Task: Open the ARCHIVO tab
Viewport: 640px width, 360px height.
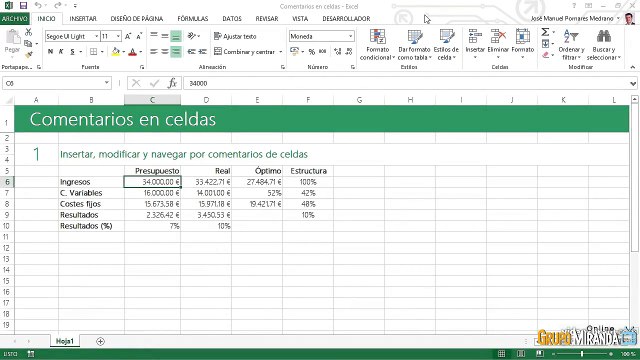Action: tap(15, 19)
